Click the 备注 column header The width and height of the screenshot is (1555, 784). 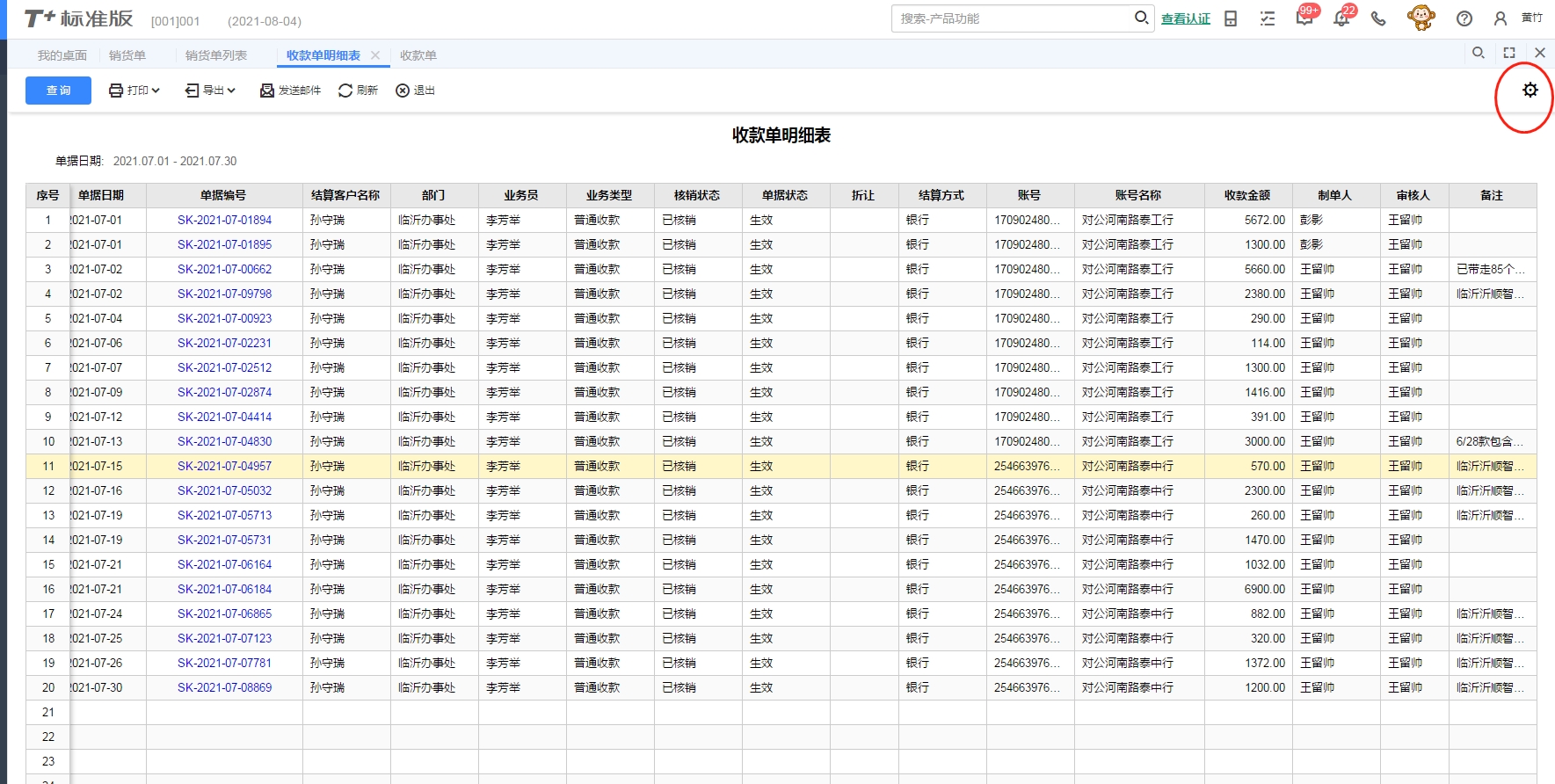(1493, 195)
